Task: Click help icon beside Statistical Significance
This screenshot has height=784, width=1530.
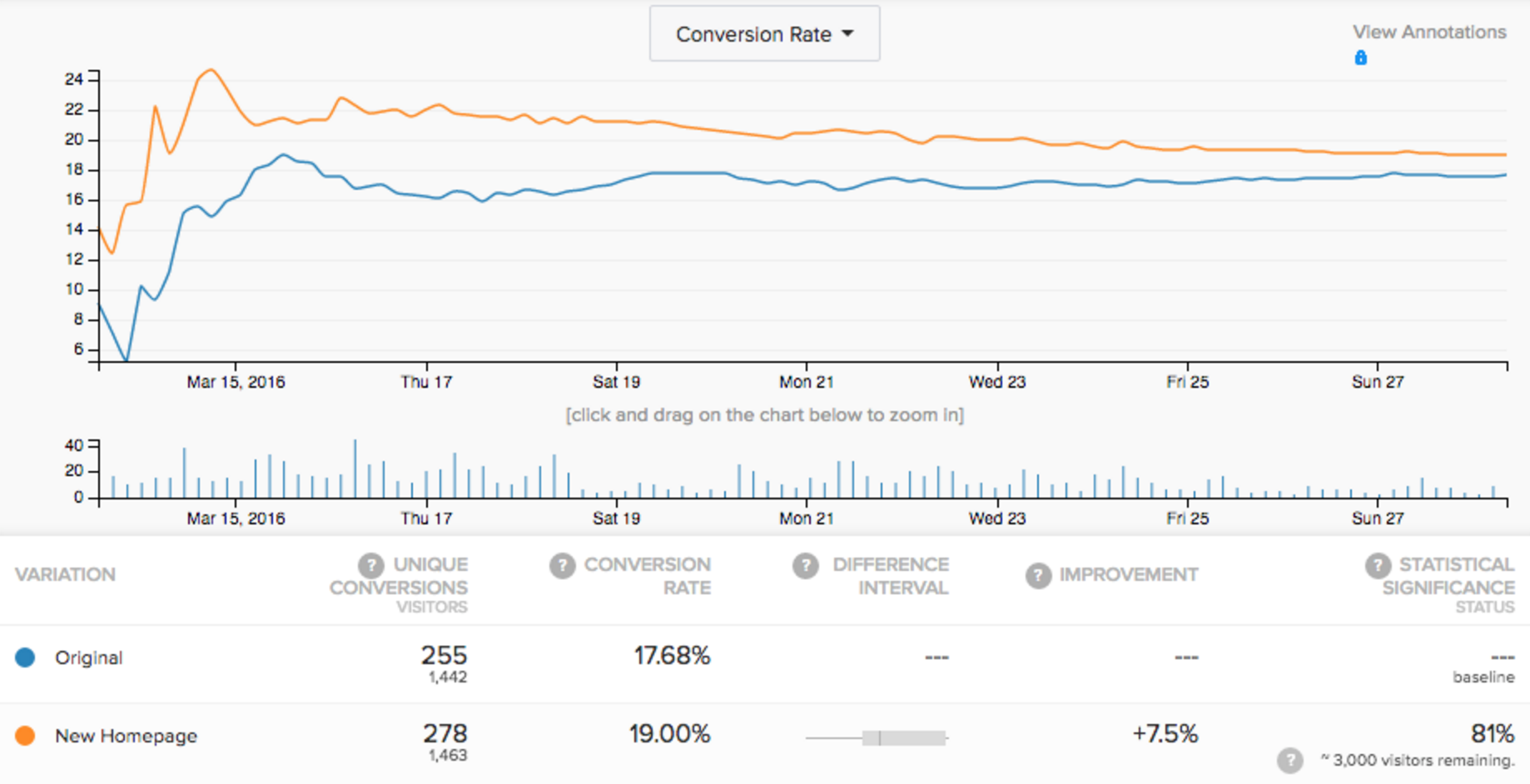Action: coord(1378,565)
